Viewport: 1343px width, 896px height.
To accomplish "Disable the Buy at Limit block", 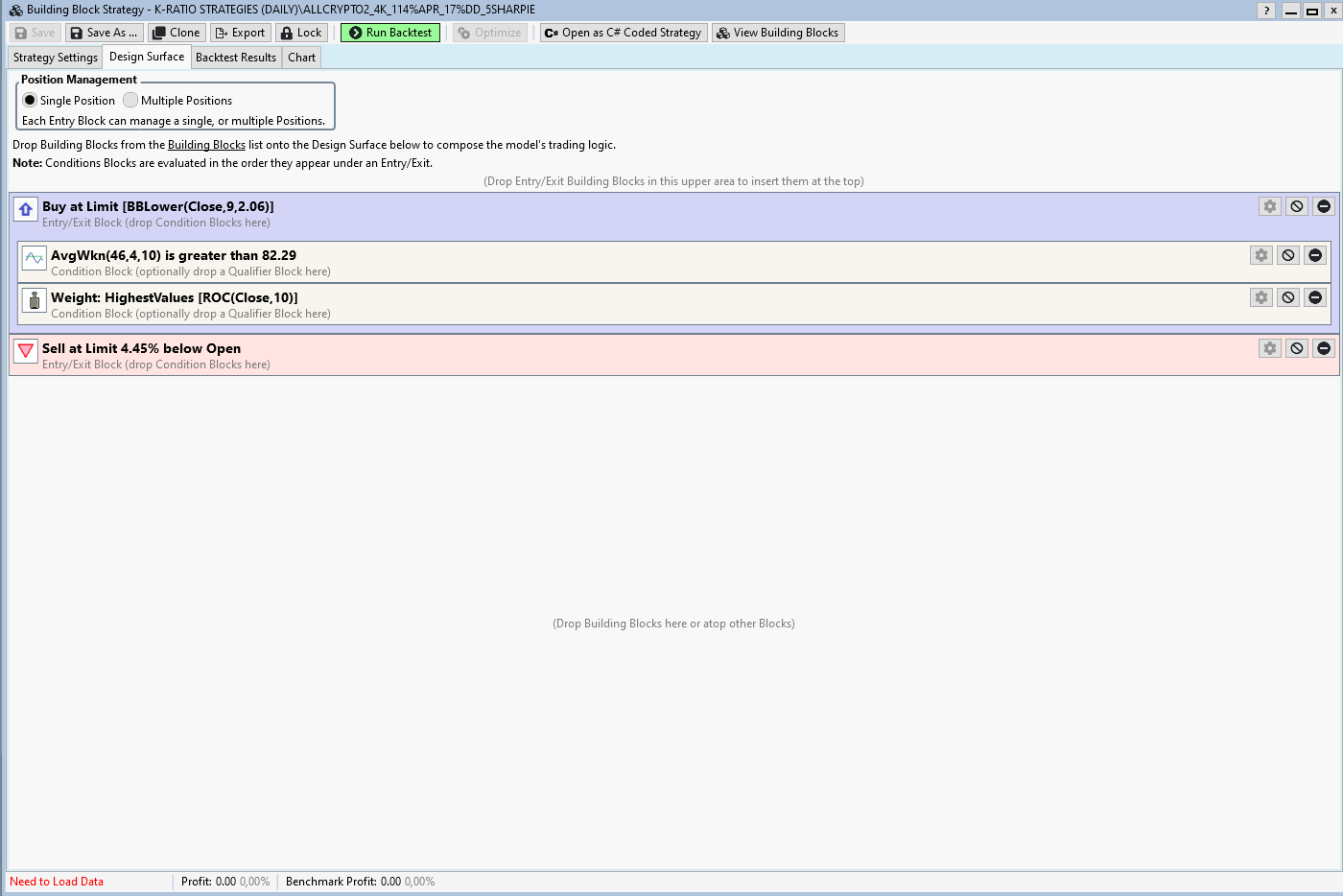I will pyautogui.click(x=1296, y=206).
